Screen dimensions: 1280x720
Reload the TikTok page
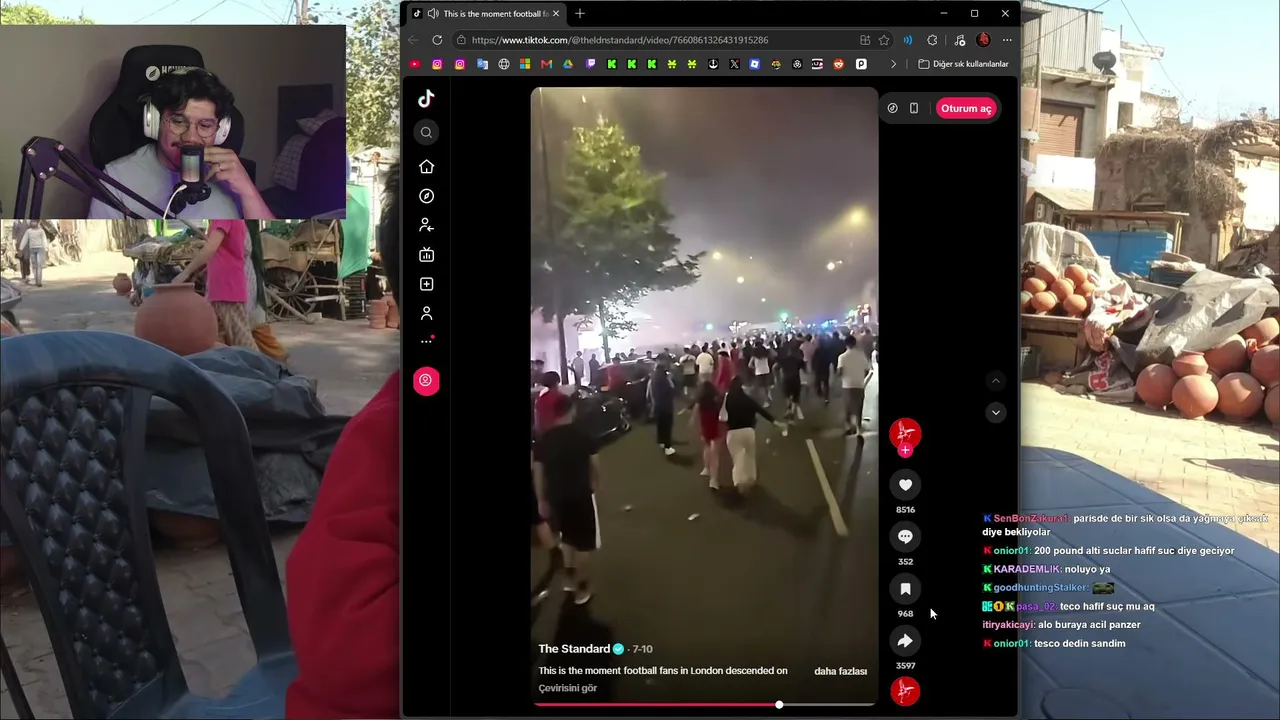point(437,40)
